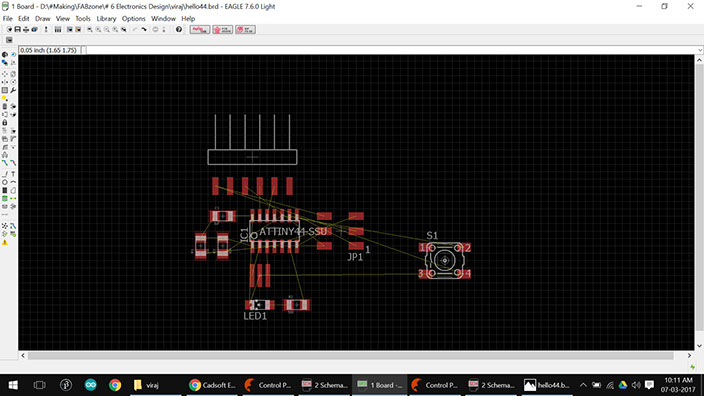Open the Options menu
The width and height of the screenshot is (704, 396).
(134, 18)
